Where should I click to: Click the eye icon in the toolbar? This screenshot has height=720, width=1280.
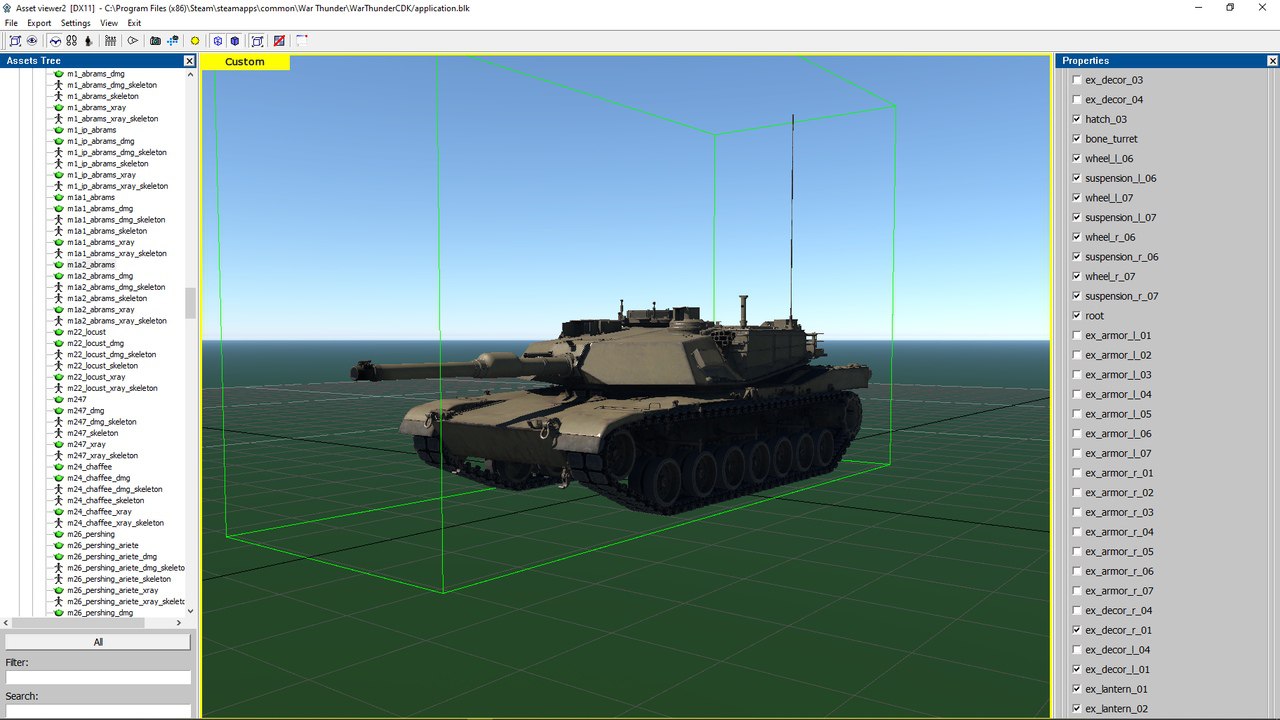point(32,41)
